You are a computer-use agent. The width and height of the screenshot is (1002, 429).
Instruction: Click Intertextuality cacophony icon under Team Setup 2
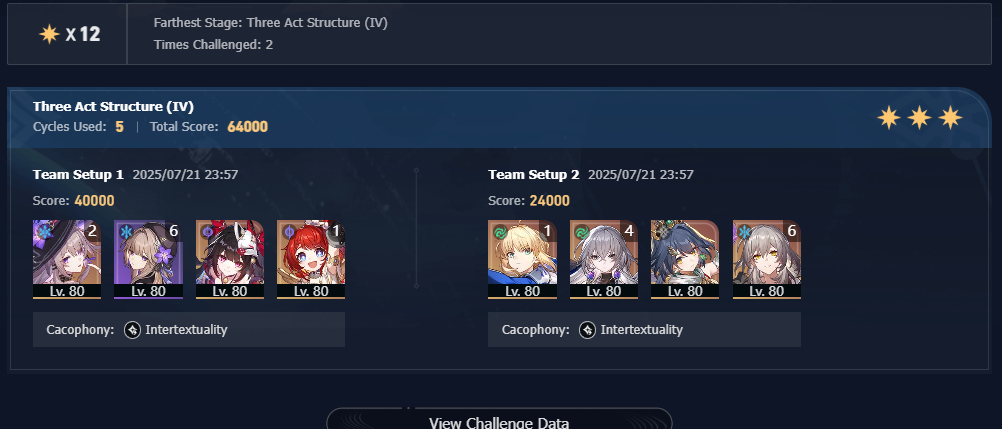pyautogui.click(x=587, y=330)
